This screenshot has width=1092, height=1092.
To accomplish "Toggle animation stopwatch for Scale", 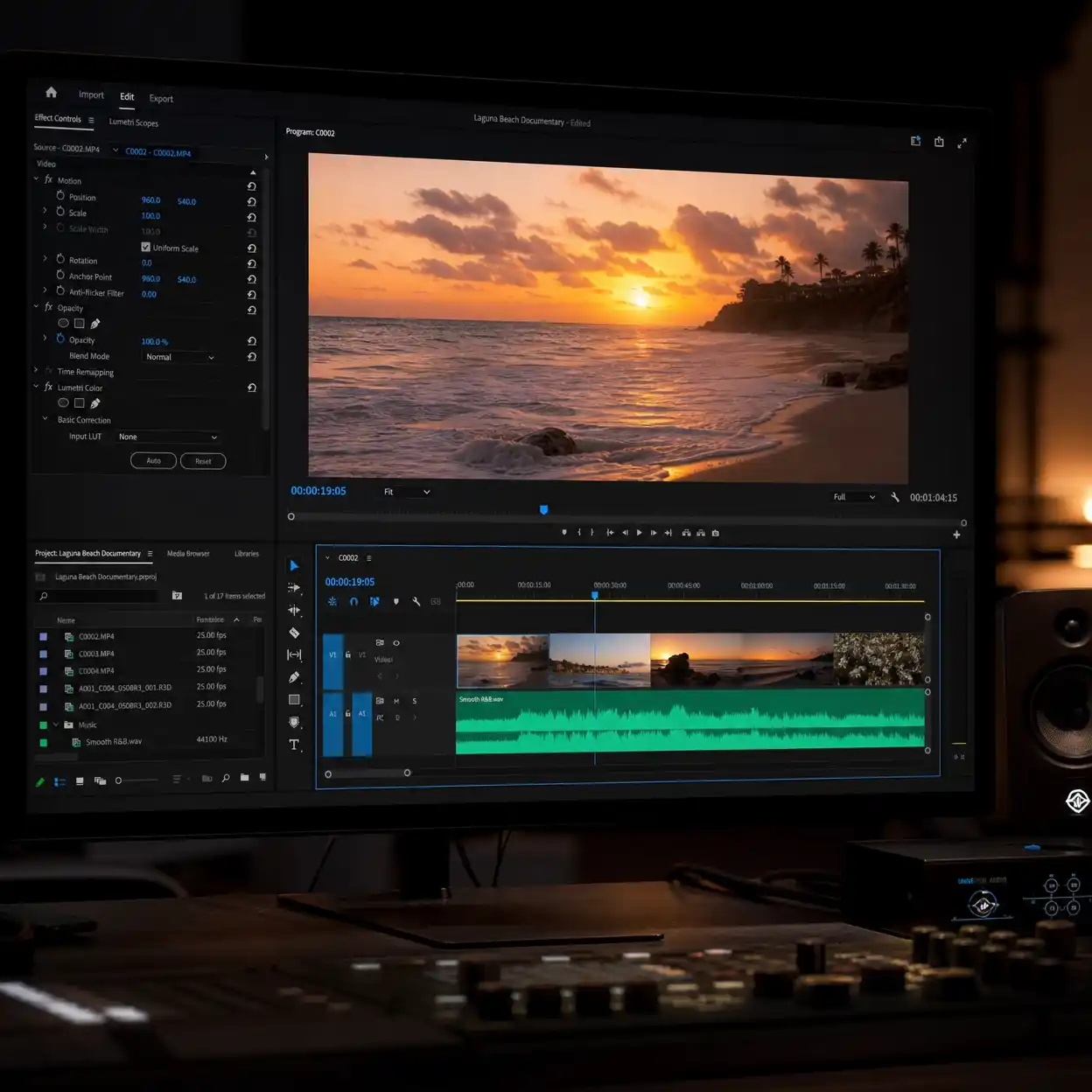I will pyautogui.click(x=60, y=212).
